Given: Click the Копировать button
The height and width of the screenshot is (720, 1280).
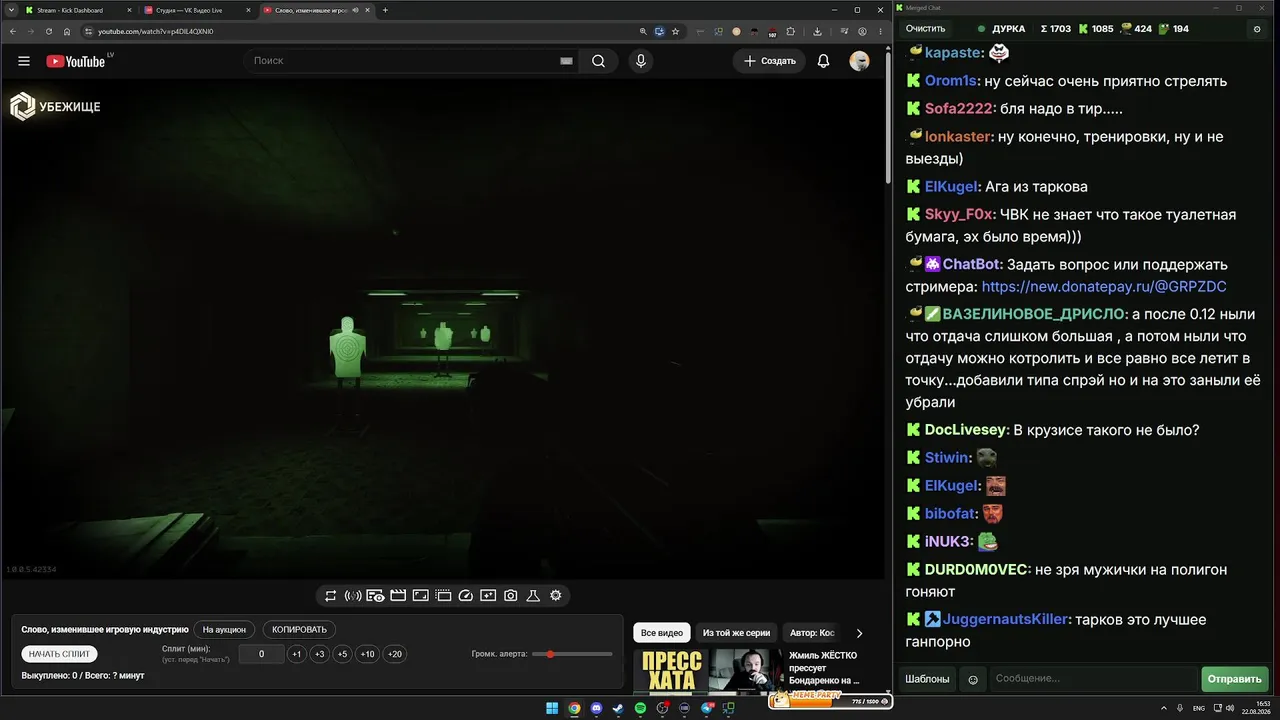Looking at the screenshot, I should coord(300,630).
